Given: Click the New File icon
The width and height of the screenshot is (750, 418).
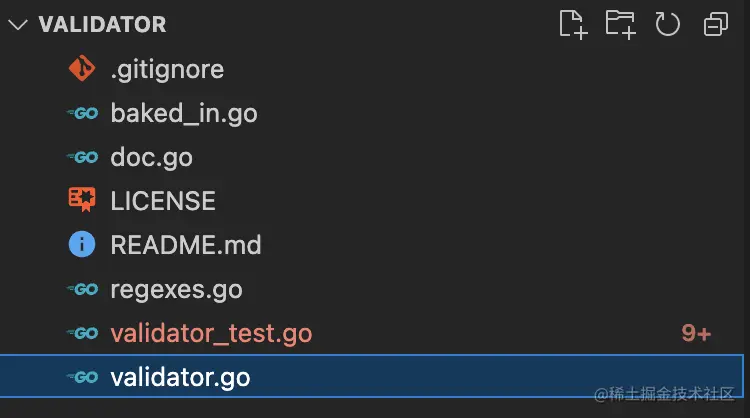Looking at the screenshot, I should pyautogui.click(x=573, y=24).
